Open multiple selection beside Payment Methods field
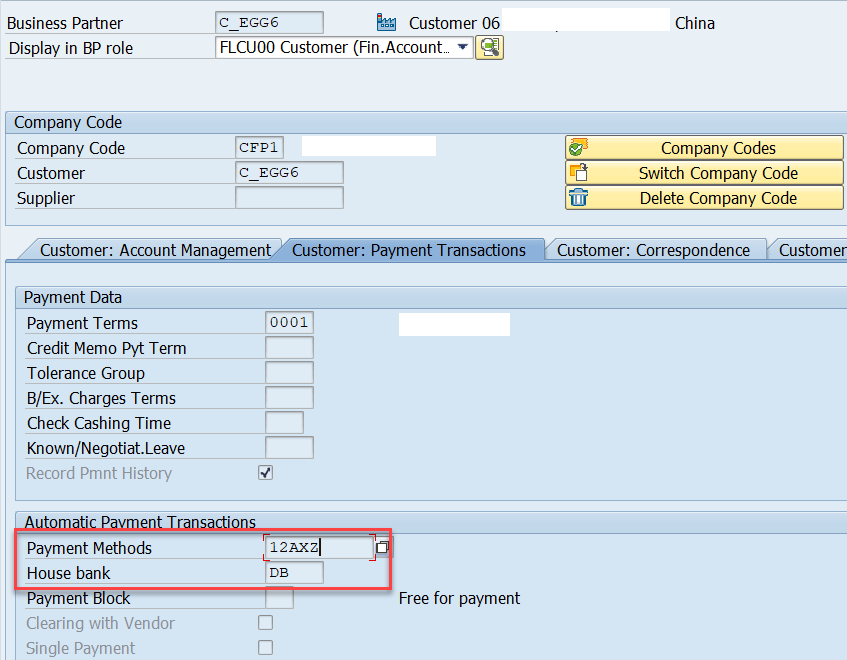This screenshot has height=660, width=847. click(x=382, y=546)
